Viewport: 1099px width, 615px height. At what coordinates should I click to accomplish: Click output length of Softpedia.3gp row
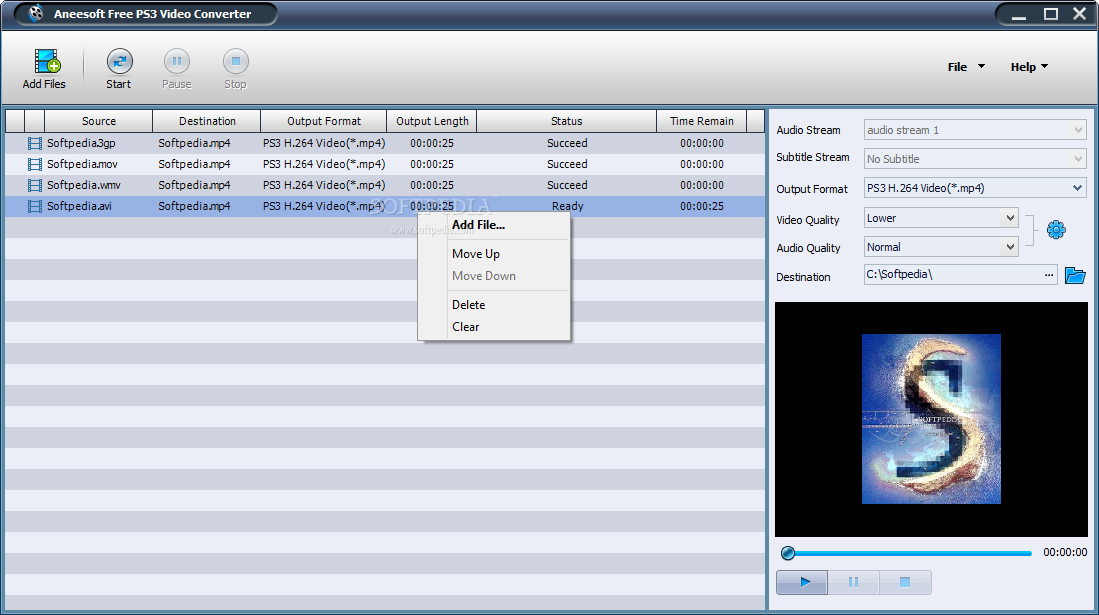432,143
